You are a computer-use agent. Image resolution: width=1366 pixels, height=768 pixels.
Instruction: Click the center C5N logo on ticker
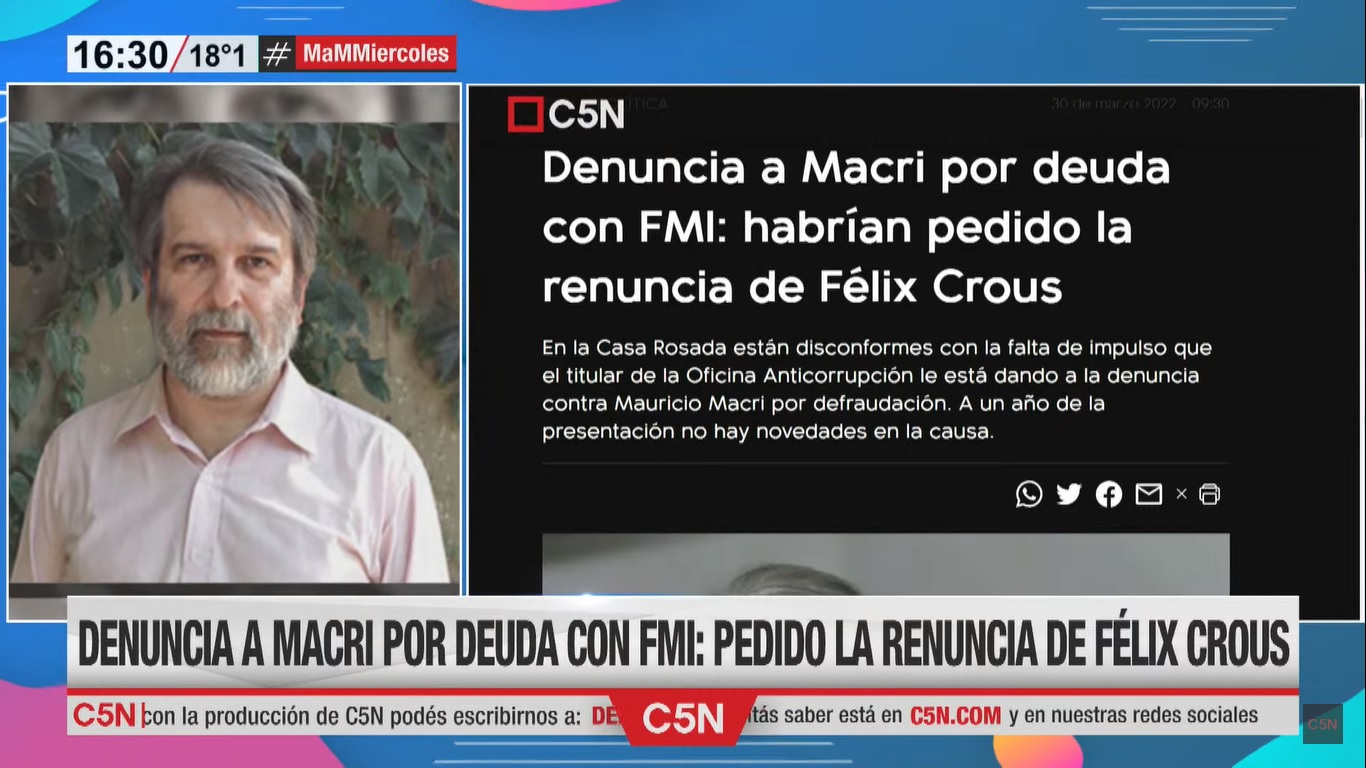(x=683, y=718)
